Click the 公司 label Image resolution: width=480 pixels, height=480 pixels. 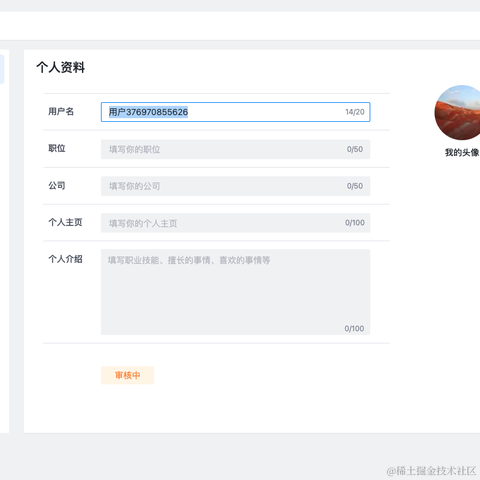tap(57, 185)
